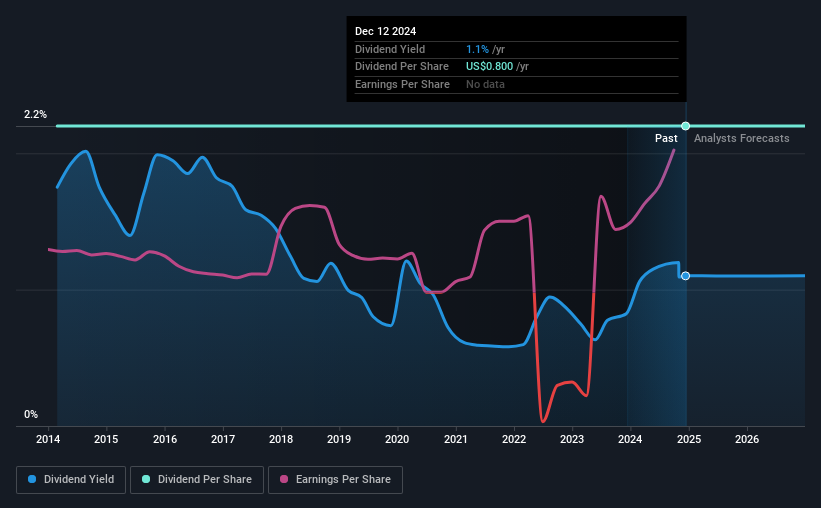Click the 2021 x-axis label
The width and height of the screenshot is (821, 508).
[456, 439]
